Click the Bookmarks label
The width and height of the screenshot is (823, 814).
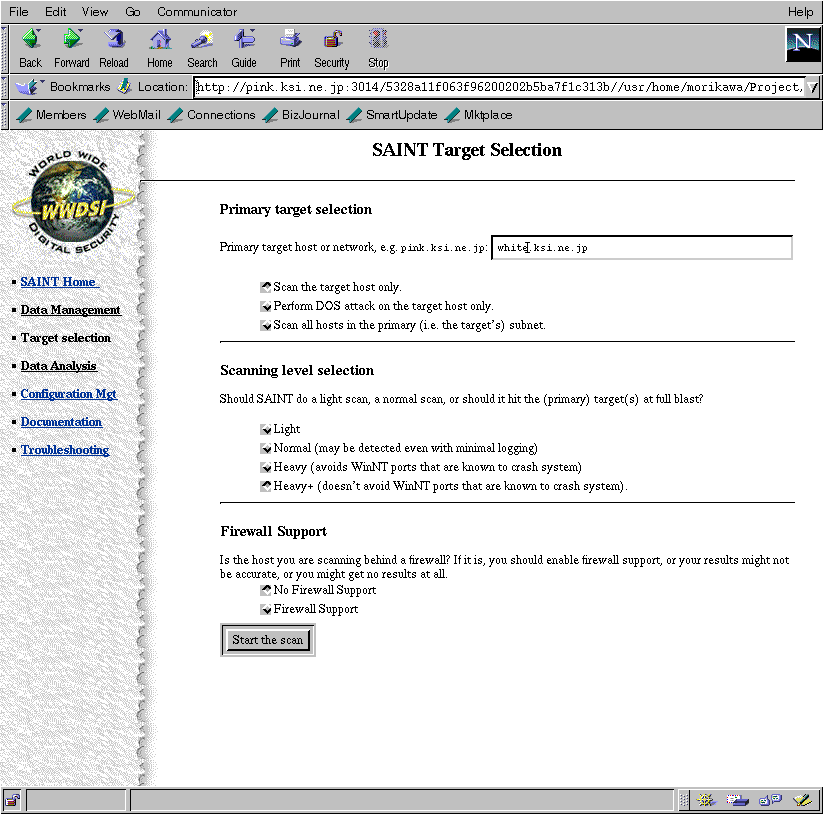tap(80, 87)
